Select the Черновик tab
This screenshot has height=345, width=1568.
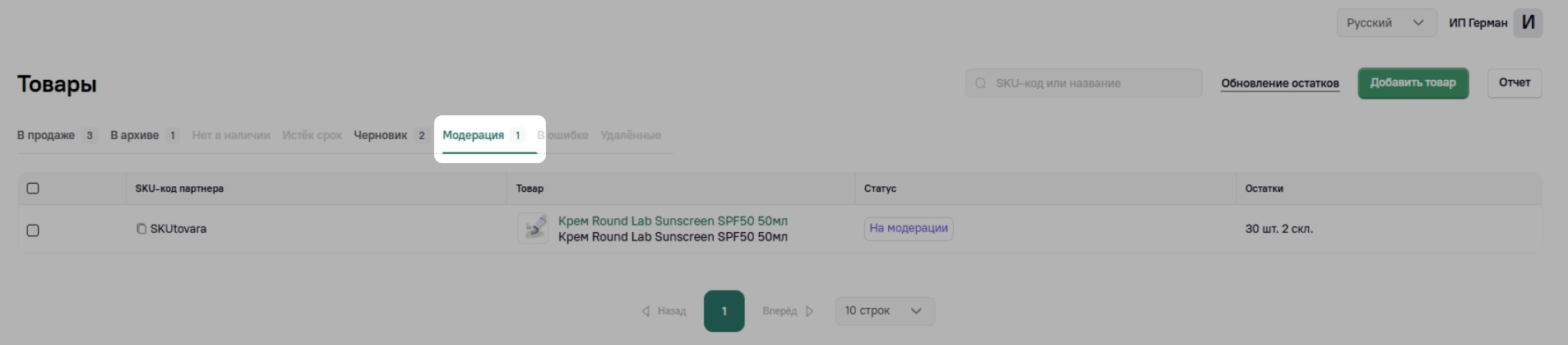click(x=381, y=135)
